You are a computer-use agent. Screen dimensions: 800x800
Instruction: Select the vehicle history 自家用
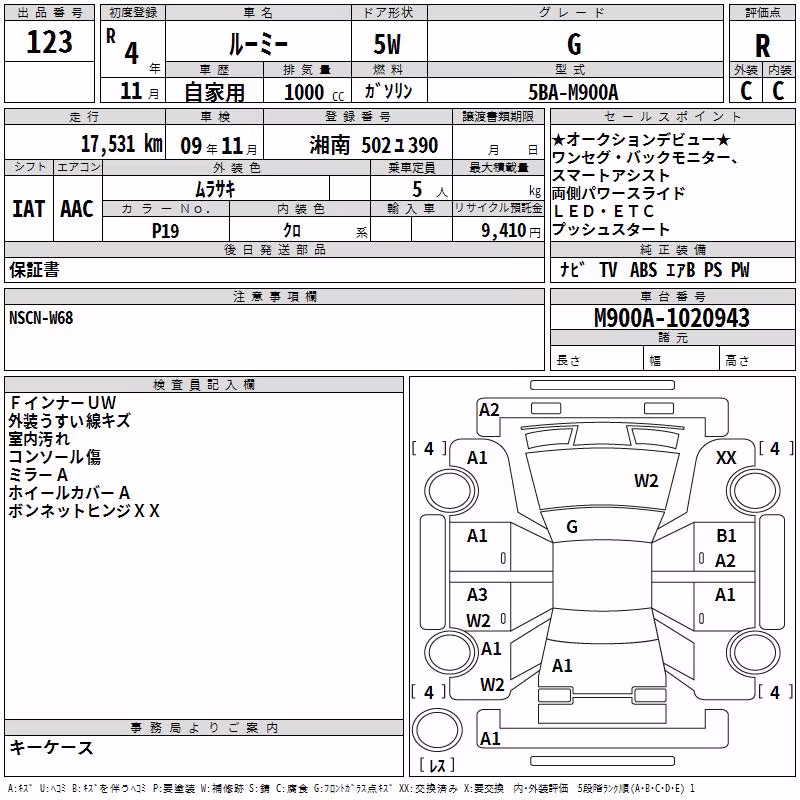click(x=214, y=92)
